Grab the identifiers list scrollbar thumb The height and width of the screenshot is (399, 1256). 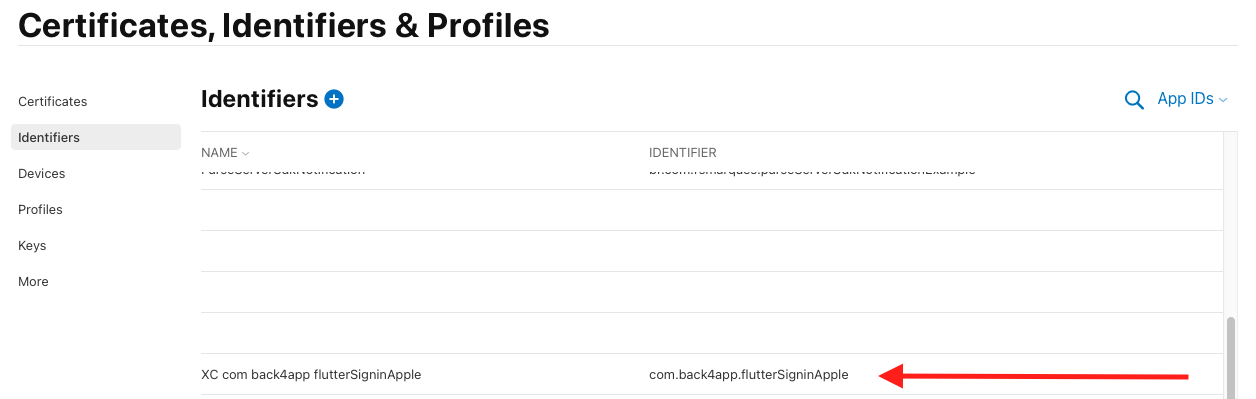pyautogui.click(x=1231, y=355)
